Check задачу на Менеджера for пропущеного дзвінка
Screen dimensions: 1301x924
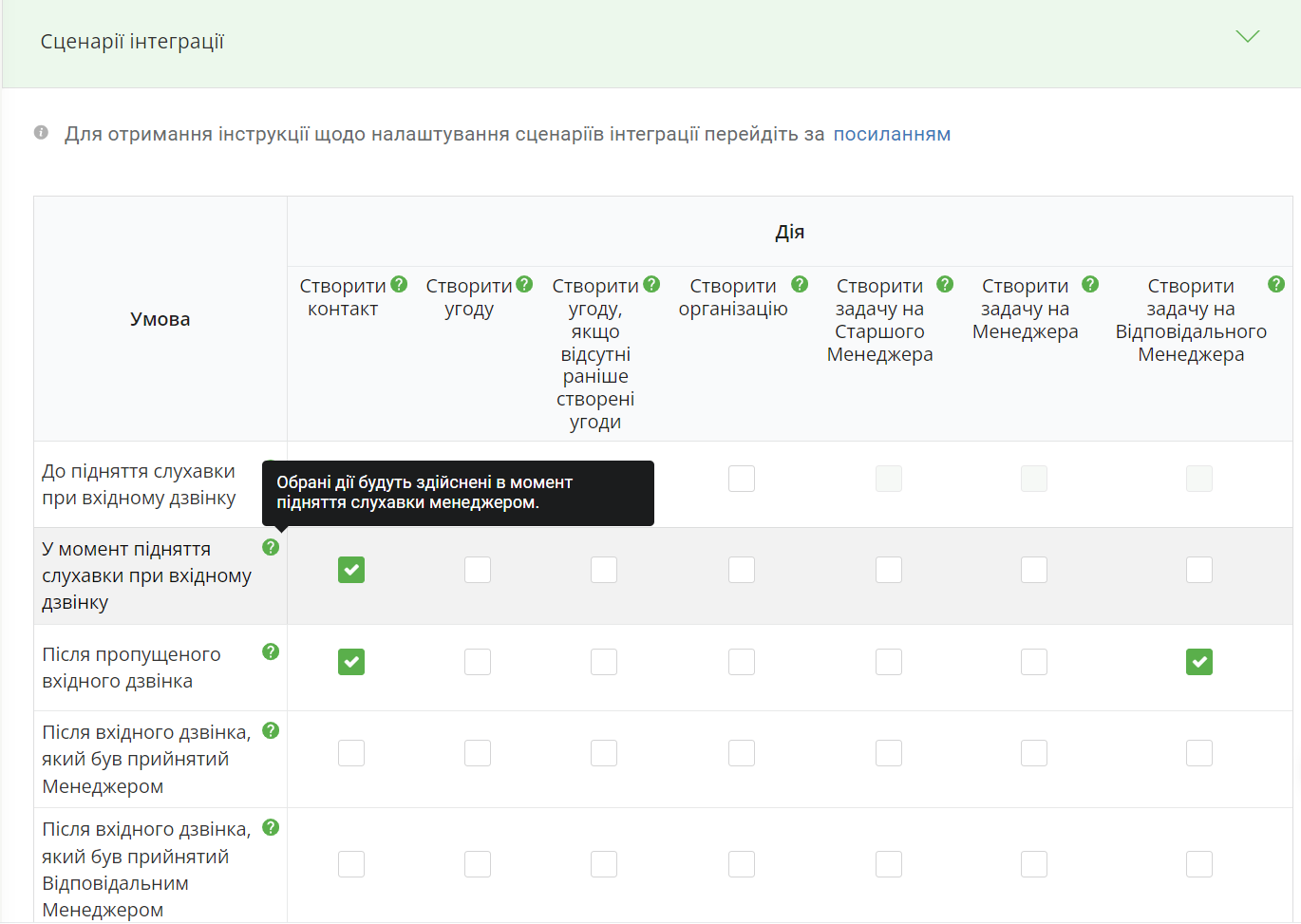(x=1034, y=662)
